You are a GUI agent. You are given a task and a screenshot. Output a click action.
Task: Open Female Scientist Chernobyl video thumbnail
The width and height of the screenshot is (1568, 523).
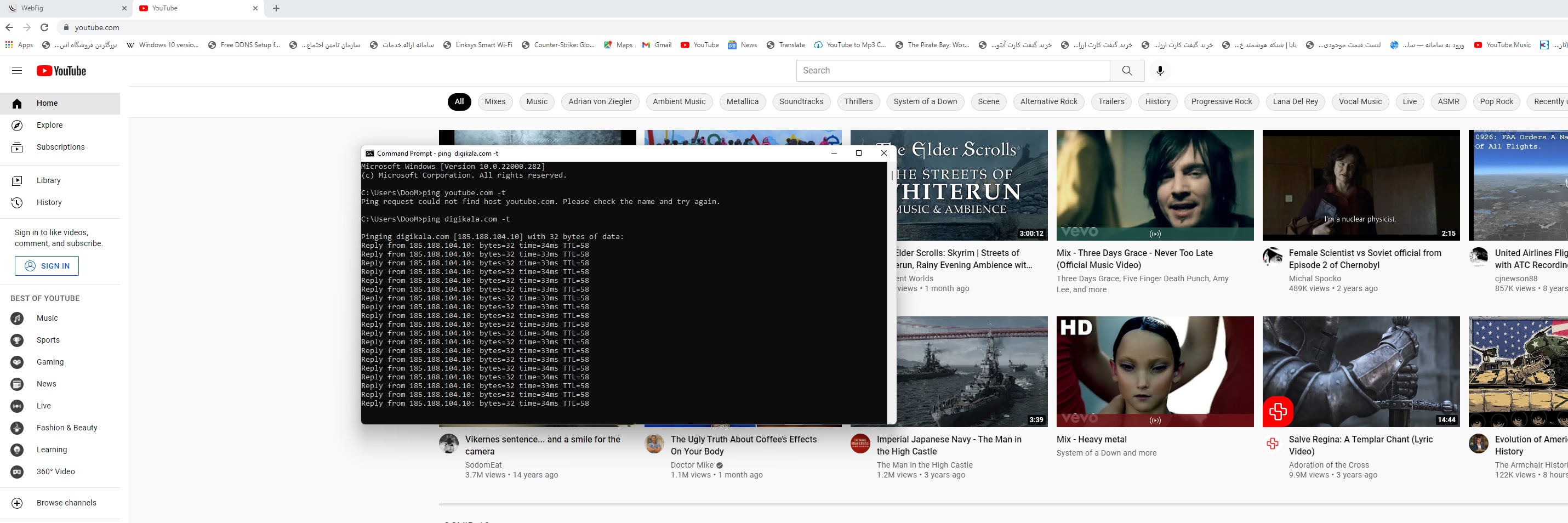[x=1361, y=185]
